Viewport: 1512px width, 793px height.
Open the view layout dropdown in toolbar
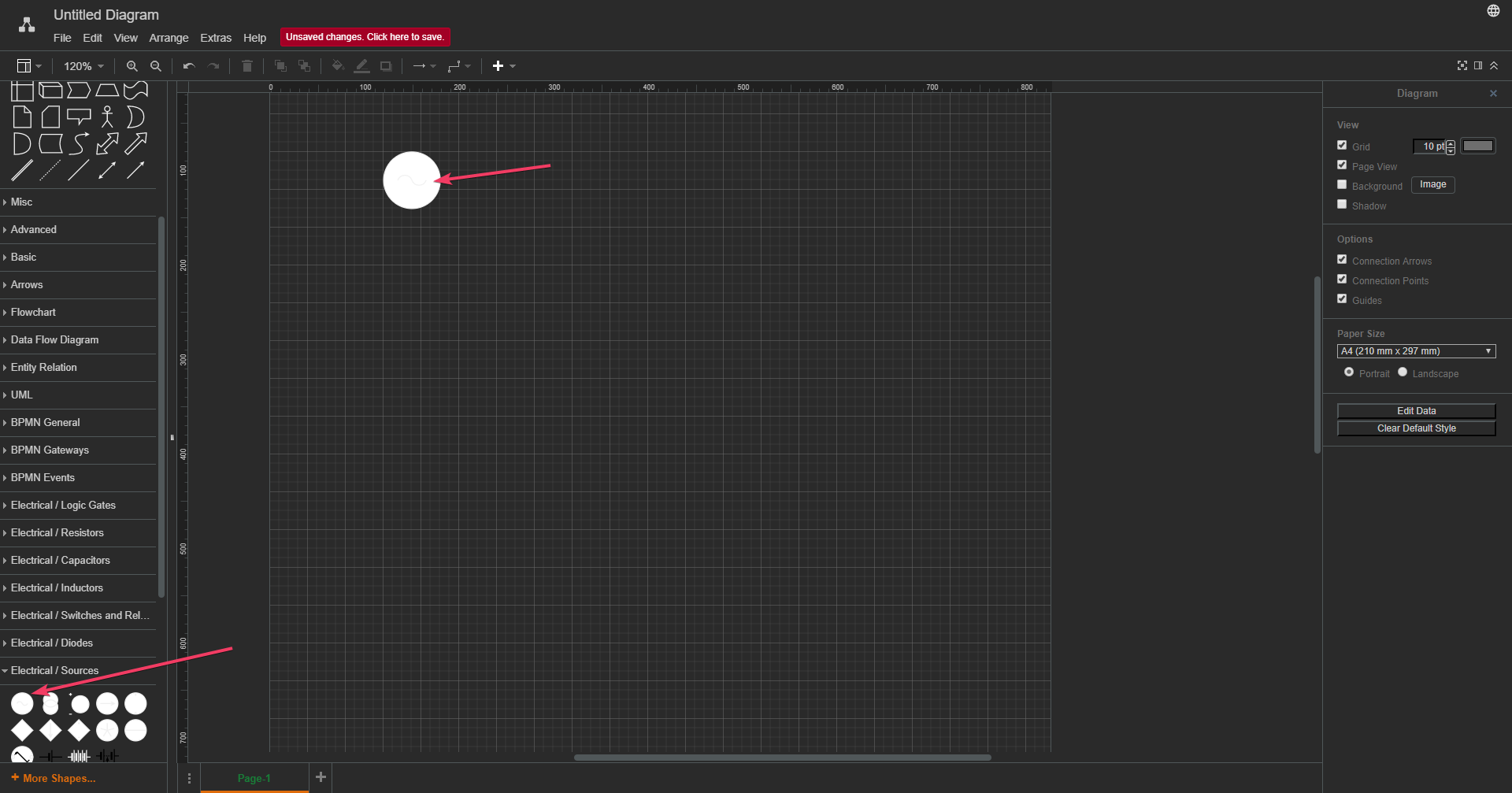click(29, 66)
